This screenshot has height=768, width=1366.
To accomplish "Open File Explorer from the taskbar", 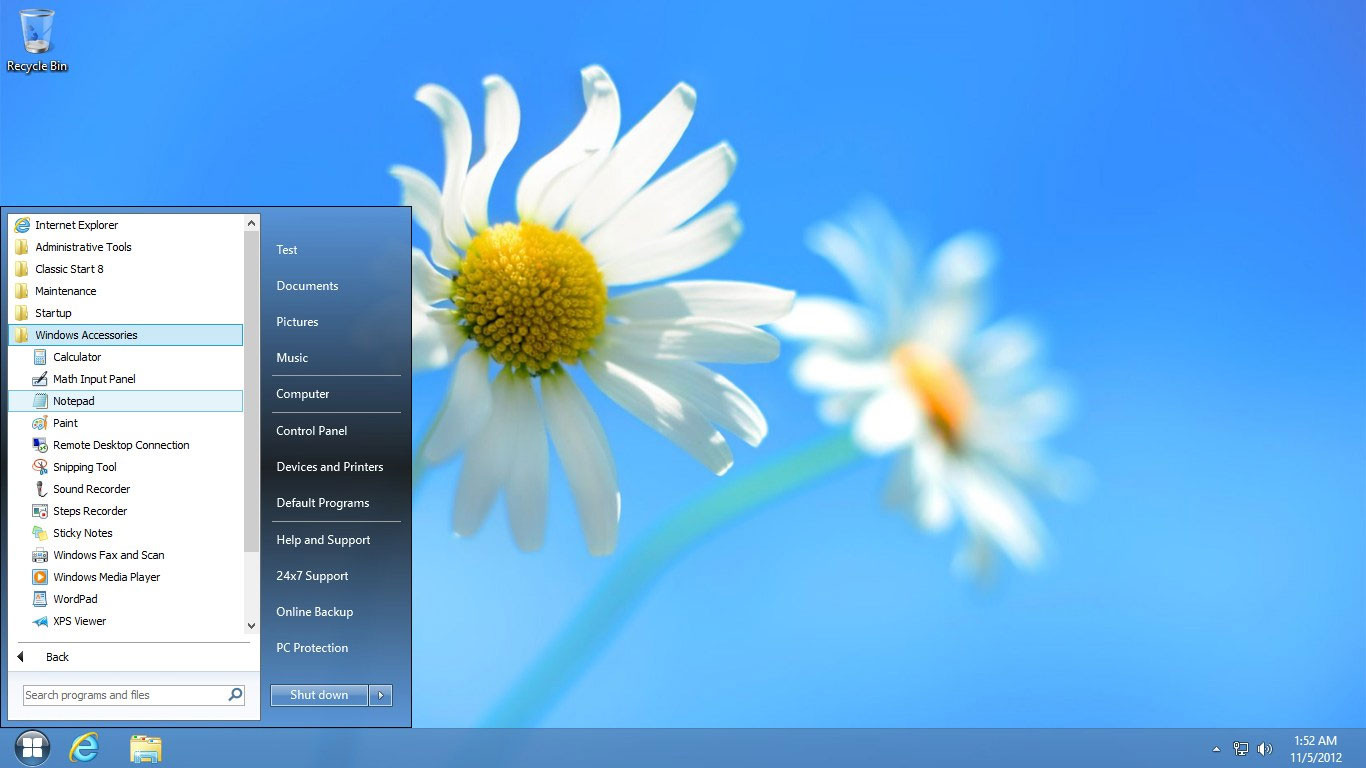I will tap(146, 749).
